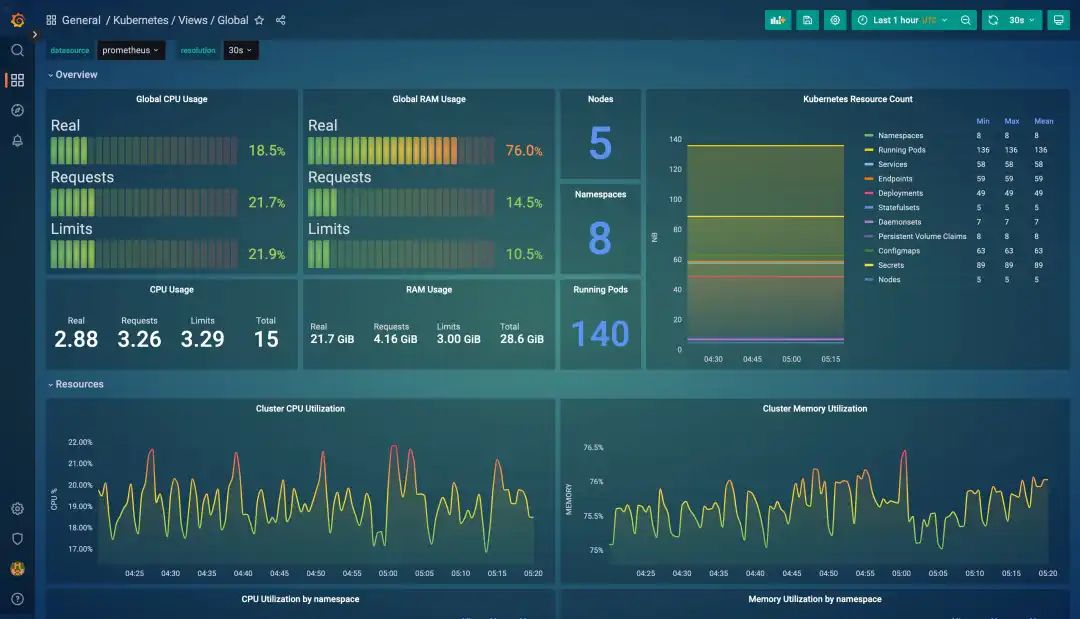Open the Alerting bell icon
Image resolution: width=1080 pixels, height=619 pixels.
(18, 140)
